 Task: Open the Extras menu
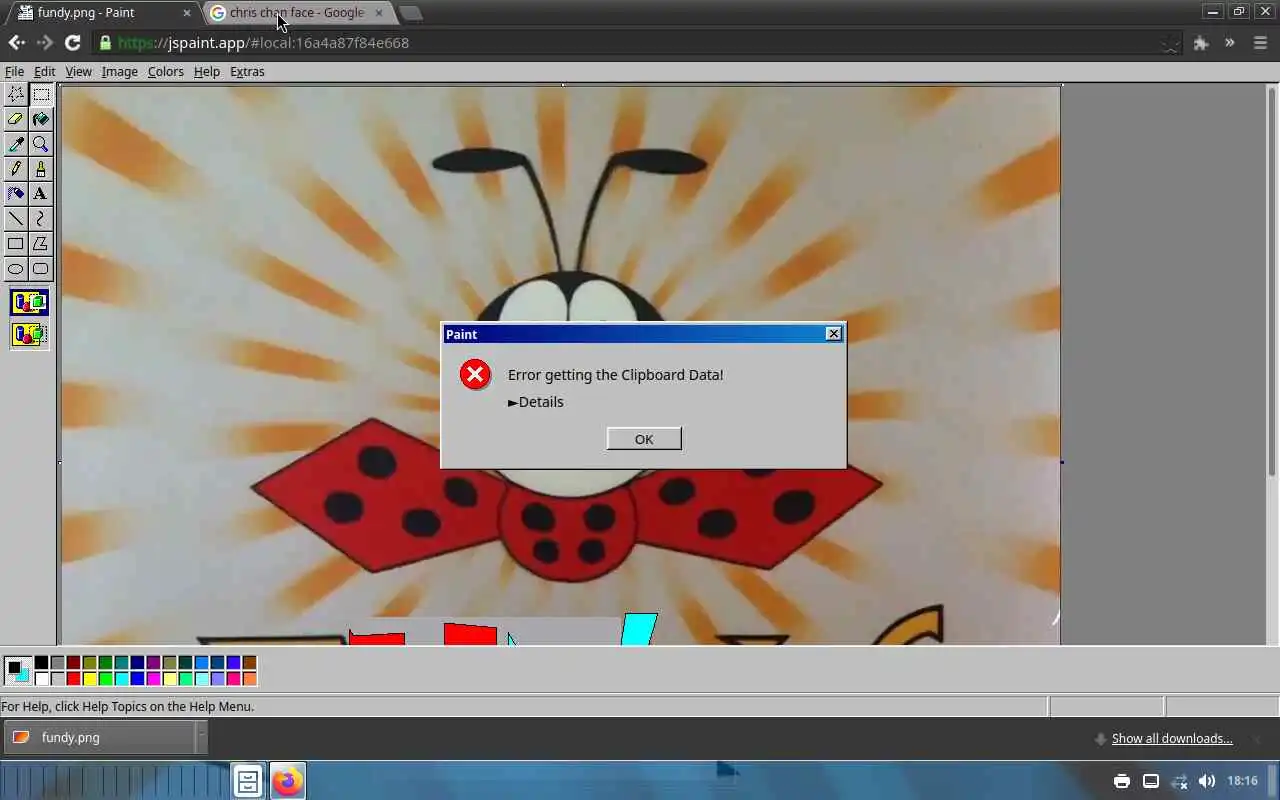(x=247, y=72)
